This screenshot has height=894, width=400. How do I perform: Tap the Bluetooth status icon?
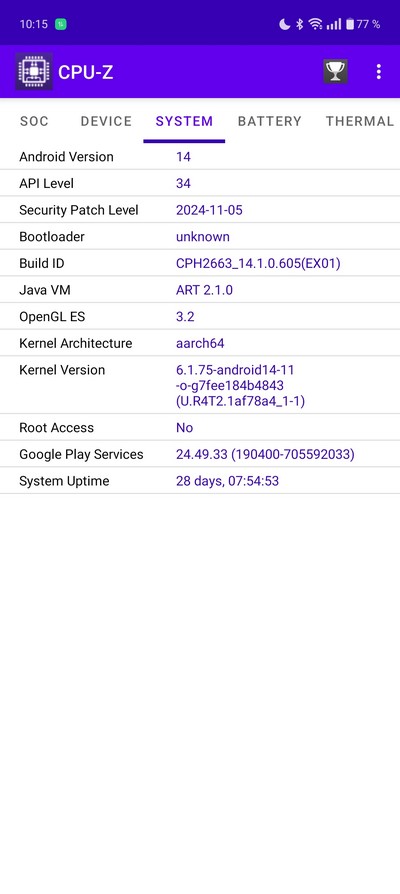(x=299, y=24)
